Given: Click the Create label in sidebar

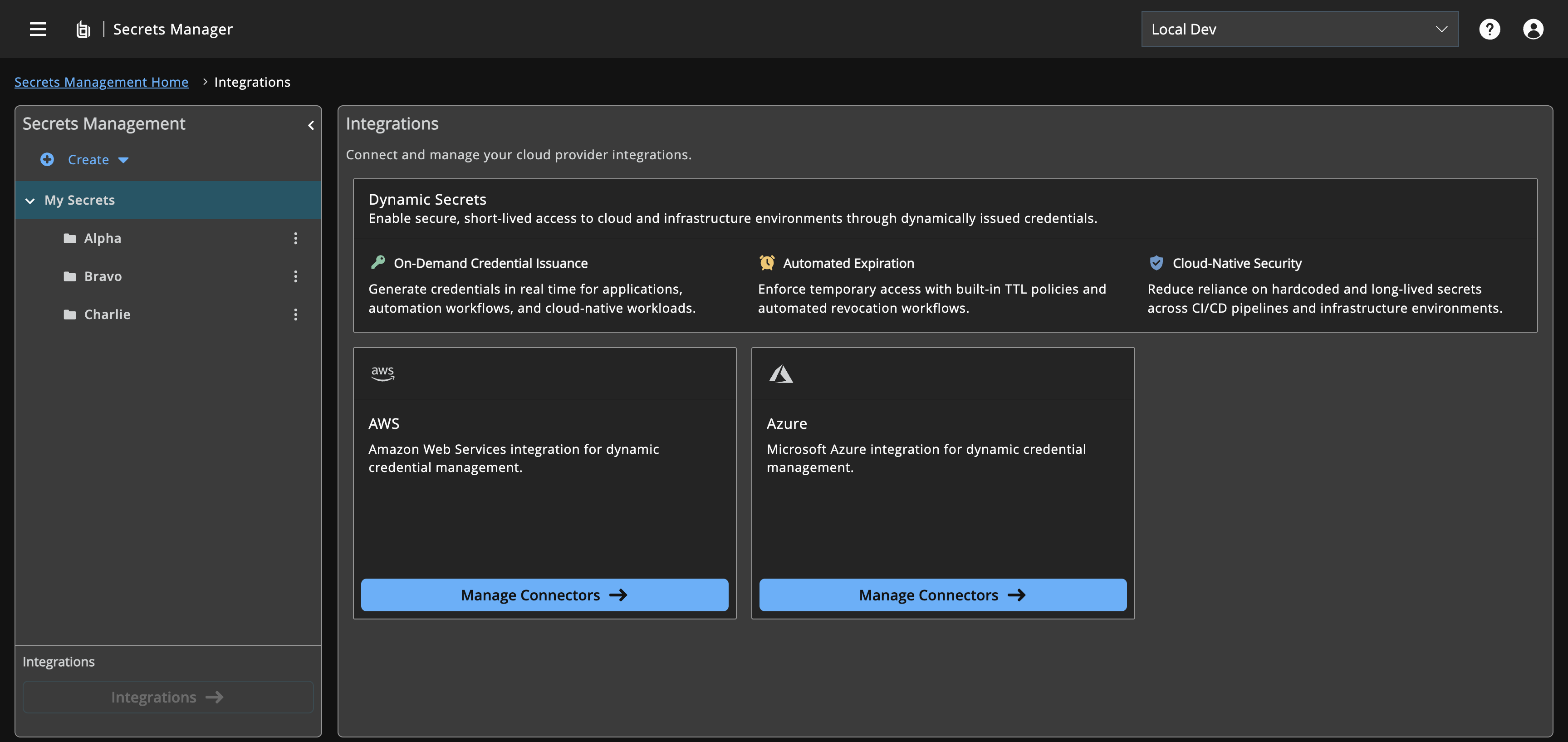Looking at the screenshot, I should coord(88,159).
